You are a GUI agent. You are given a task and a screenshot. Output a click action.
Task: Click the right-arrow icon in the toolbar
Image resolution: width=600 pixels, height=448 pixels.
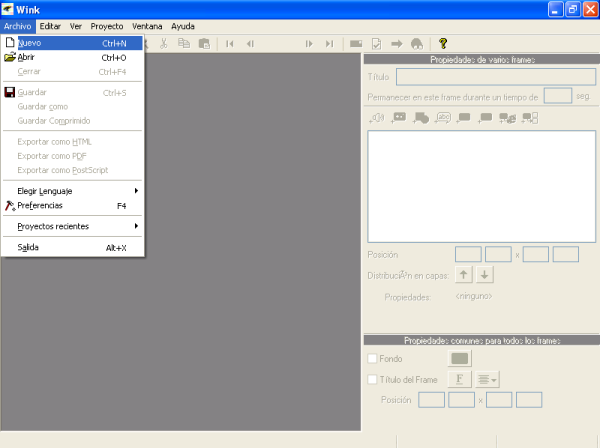396,43
